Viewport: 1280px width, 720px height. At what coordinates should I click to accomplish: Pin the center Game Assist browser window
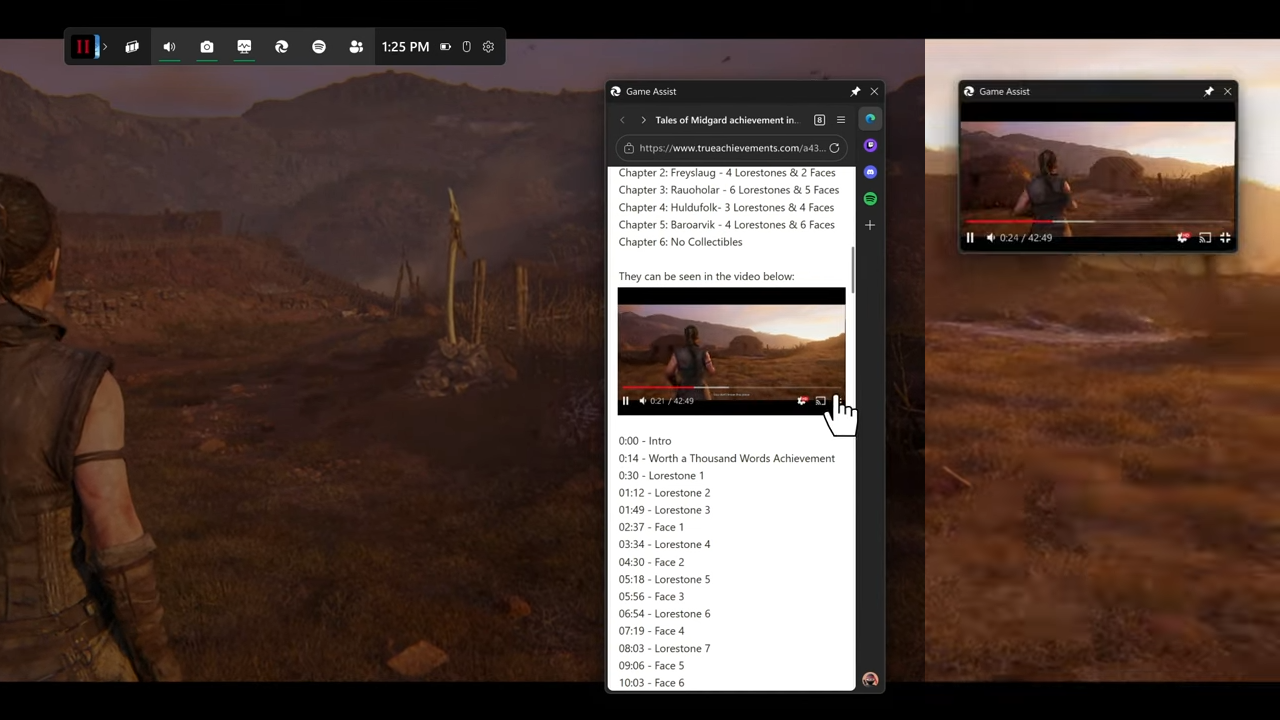[855, 91]
